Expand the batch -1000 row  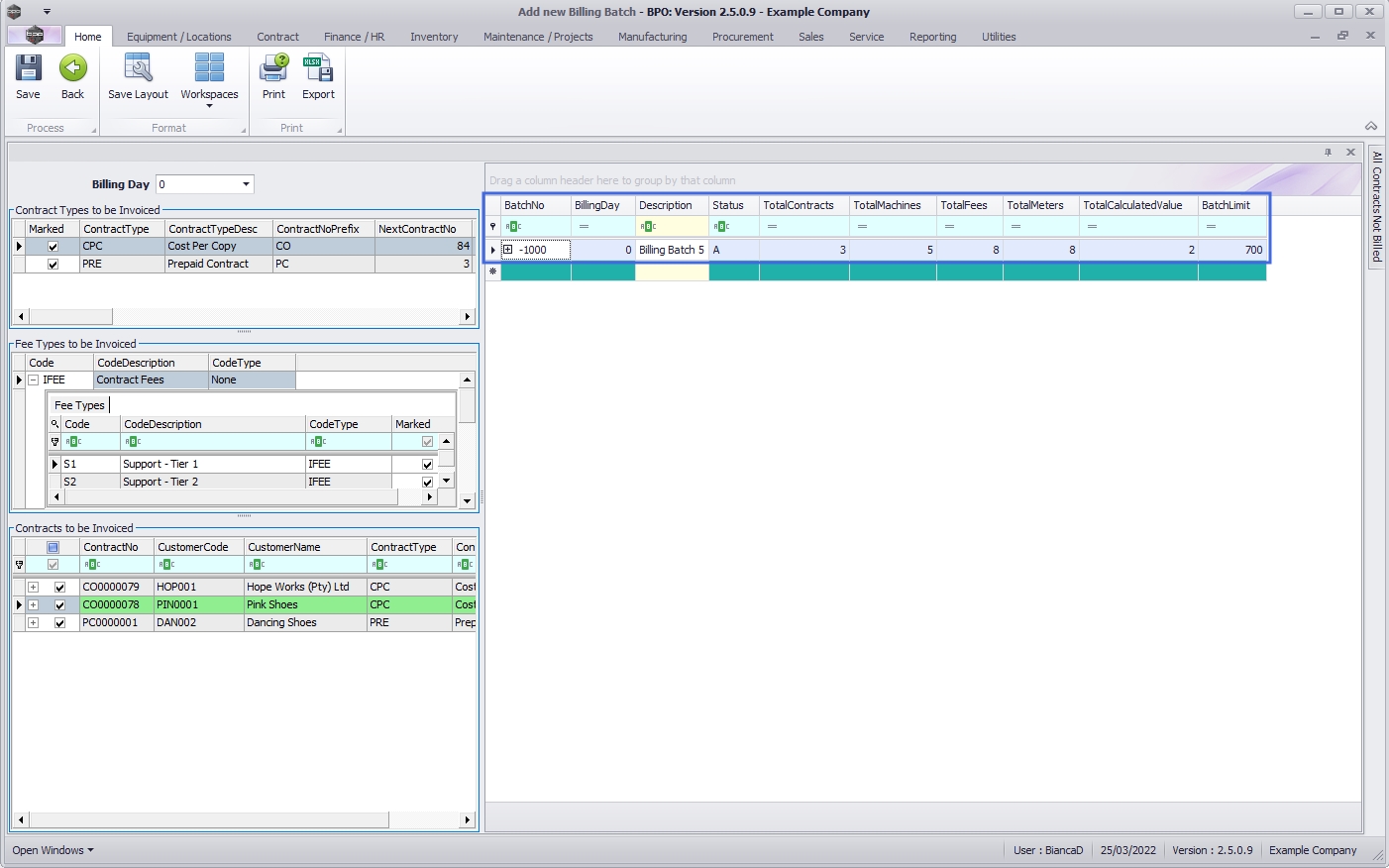pyautogui.click(x=508, y=250)
